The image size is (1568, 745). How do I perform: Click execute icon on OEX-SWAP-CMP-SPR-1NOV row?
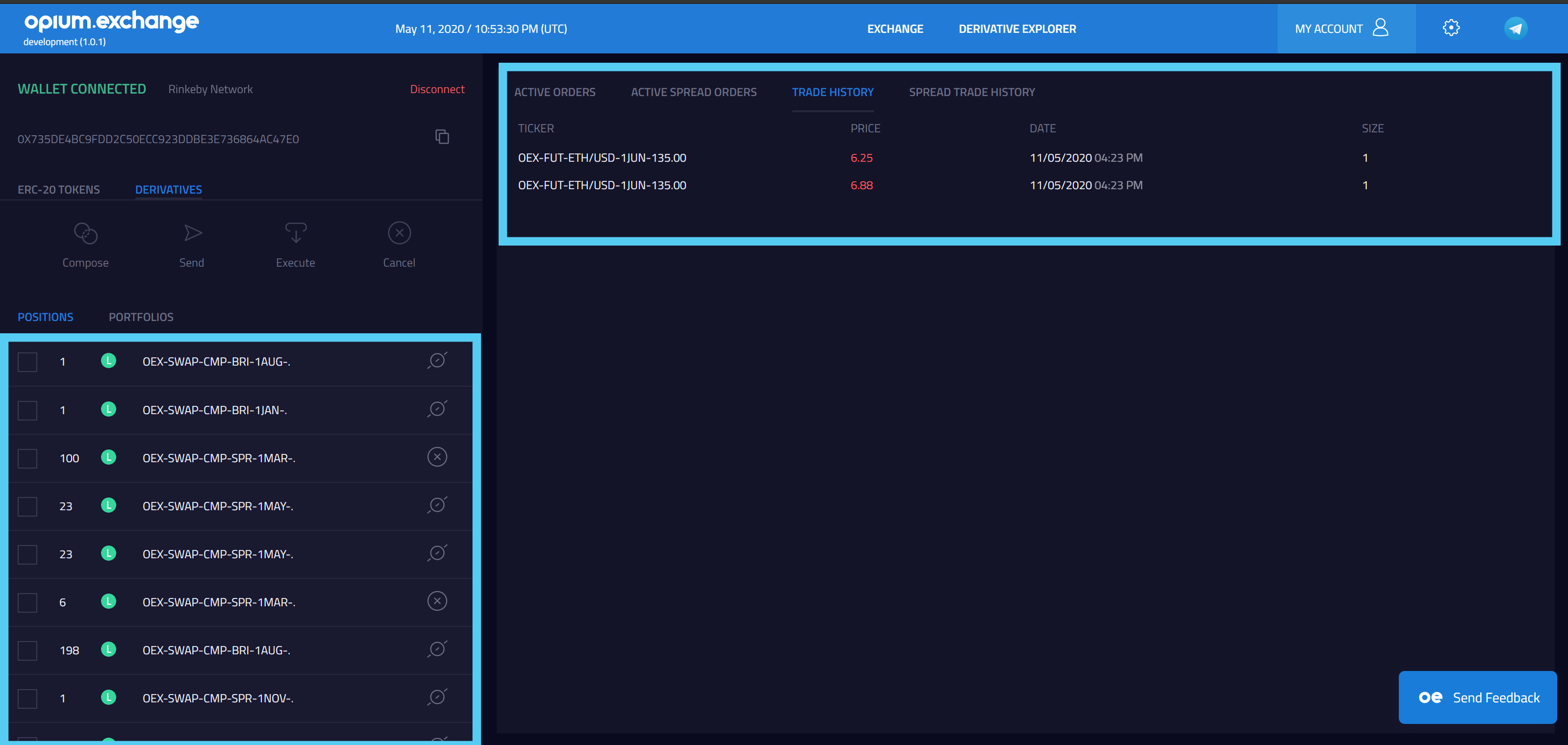(437, 697)
